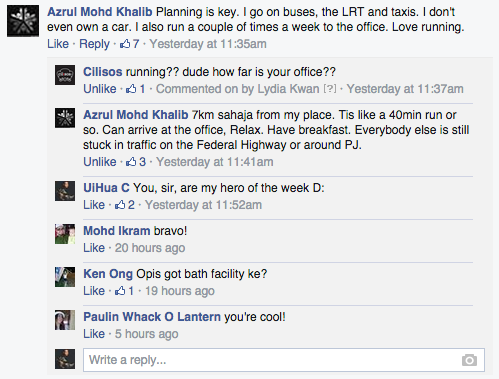
Task: Attach a photo using the camera icon
Action: [x=469, y=360]
